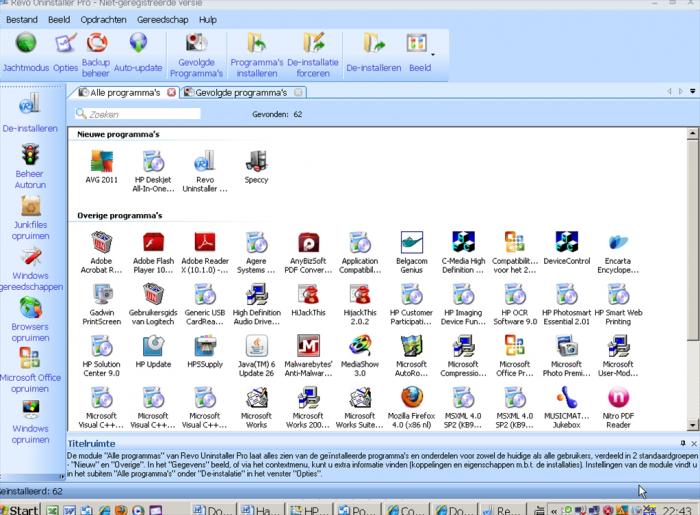
Task: Select Adobe Acrobat R... program
Action: click(x=101, y=253)
